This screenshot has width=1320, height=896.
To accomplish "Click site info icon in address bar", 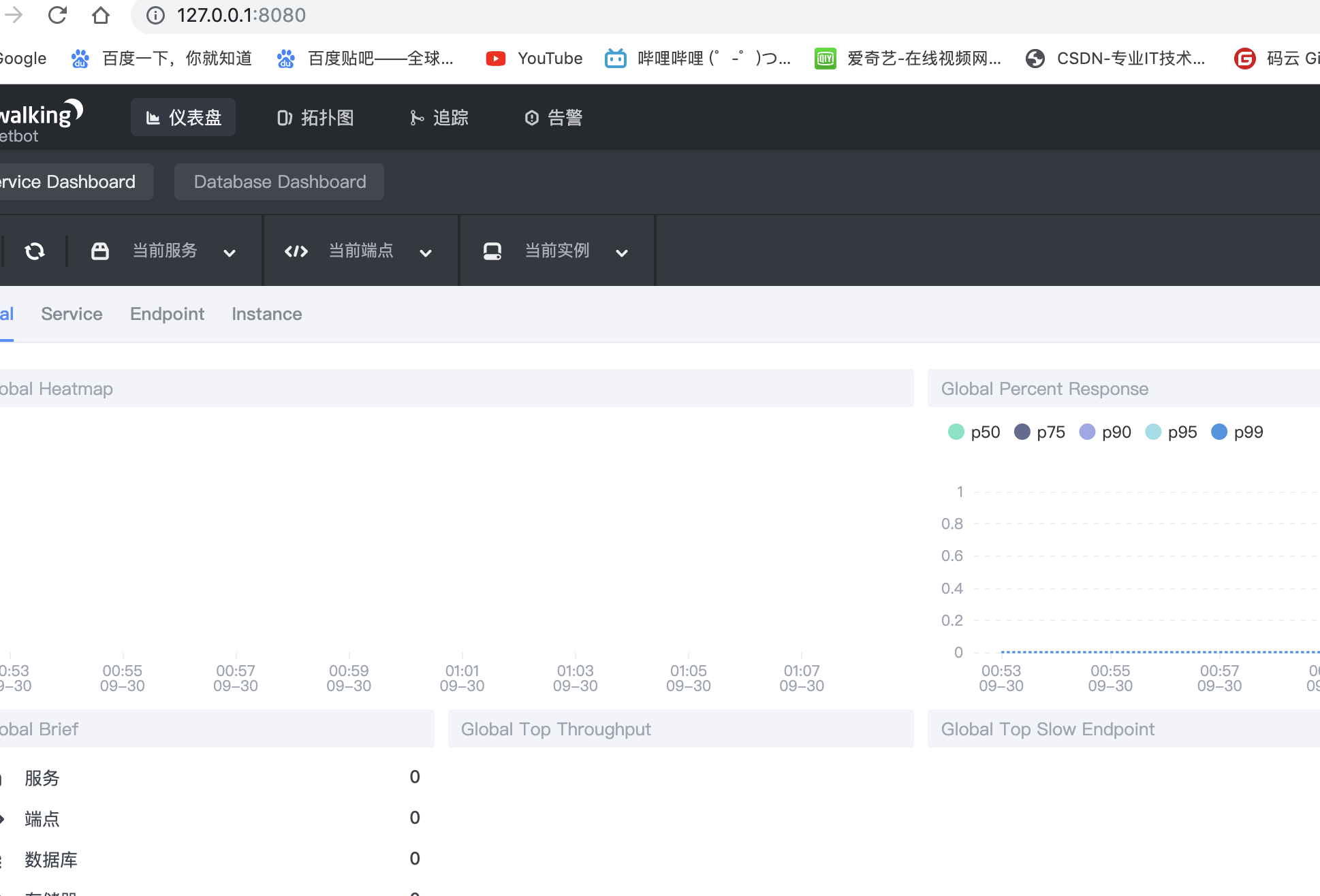I will pyautogui.click(x=156, y=15).
